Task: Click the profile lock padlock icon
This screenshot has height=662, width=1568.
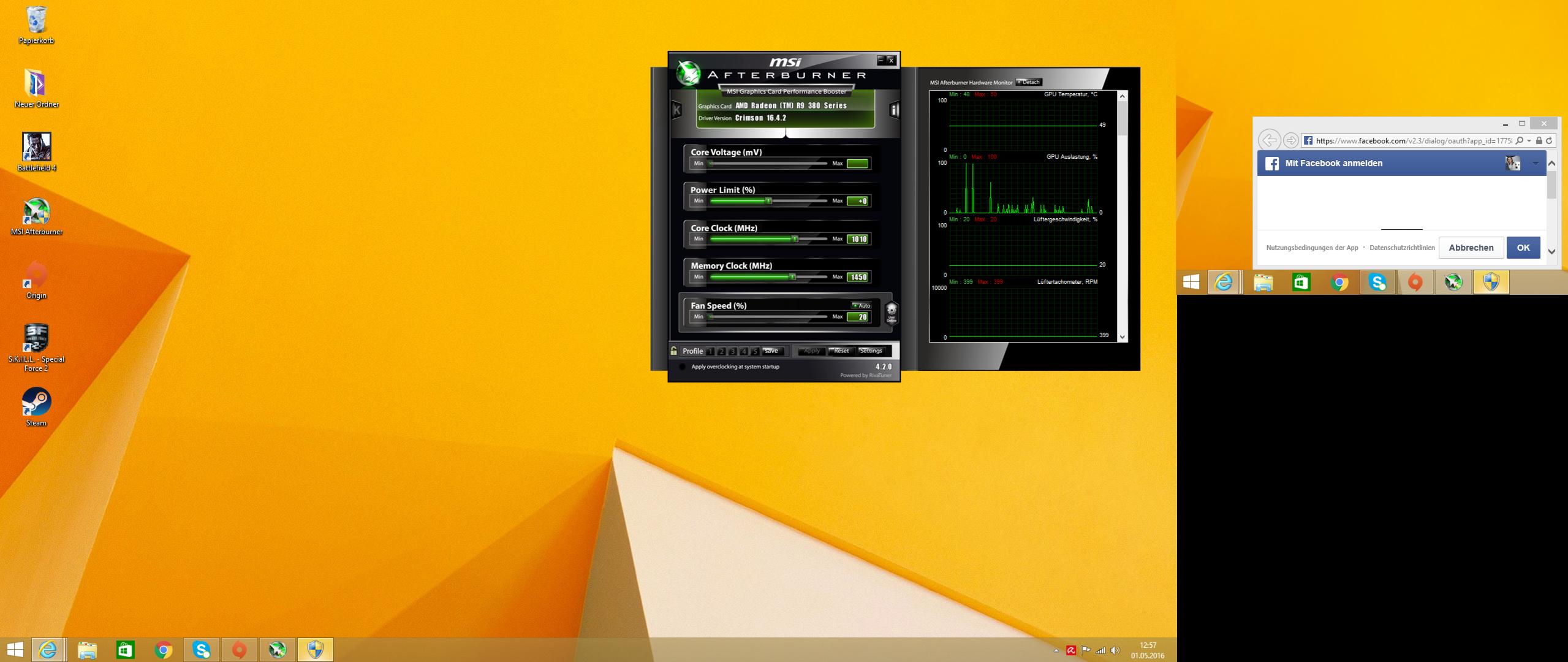Action: [674, 351]
